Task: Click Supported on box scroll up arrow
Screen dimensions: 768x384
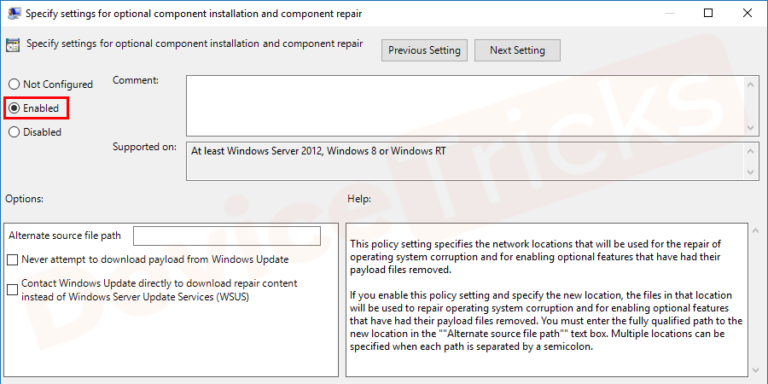Action: [750, 151]
